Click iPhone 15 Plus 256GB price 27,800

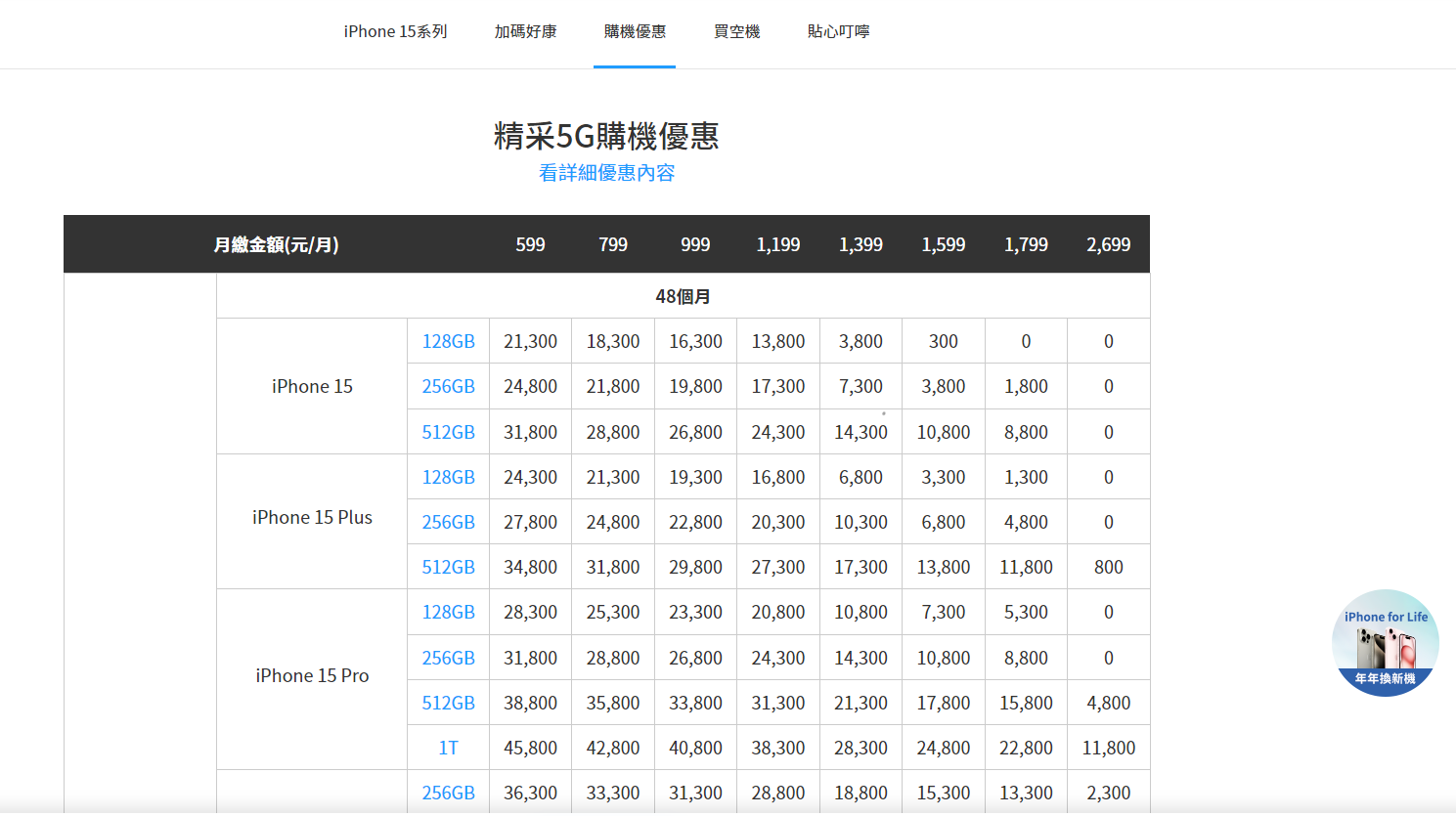(x=530, y=522)
